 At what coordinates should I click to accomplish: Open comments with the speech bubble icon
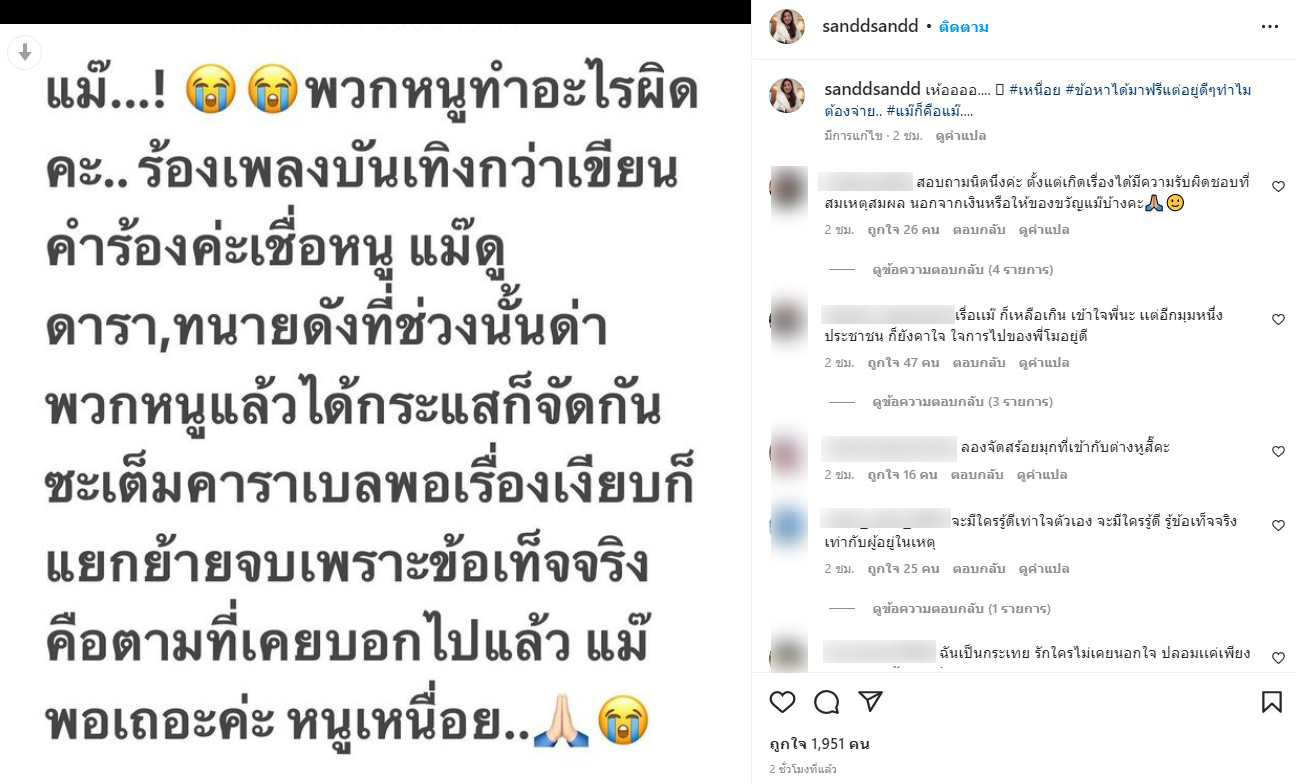826,702
